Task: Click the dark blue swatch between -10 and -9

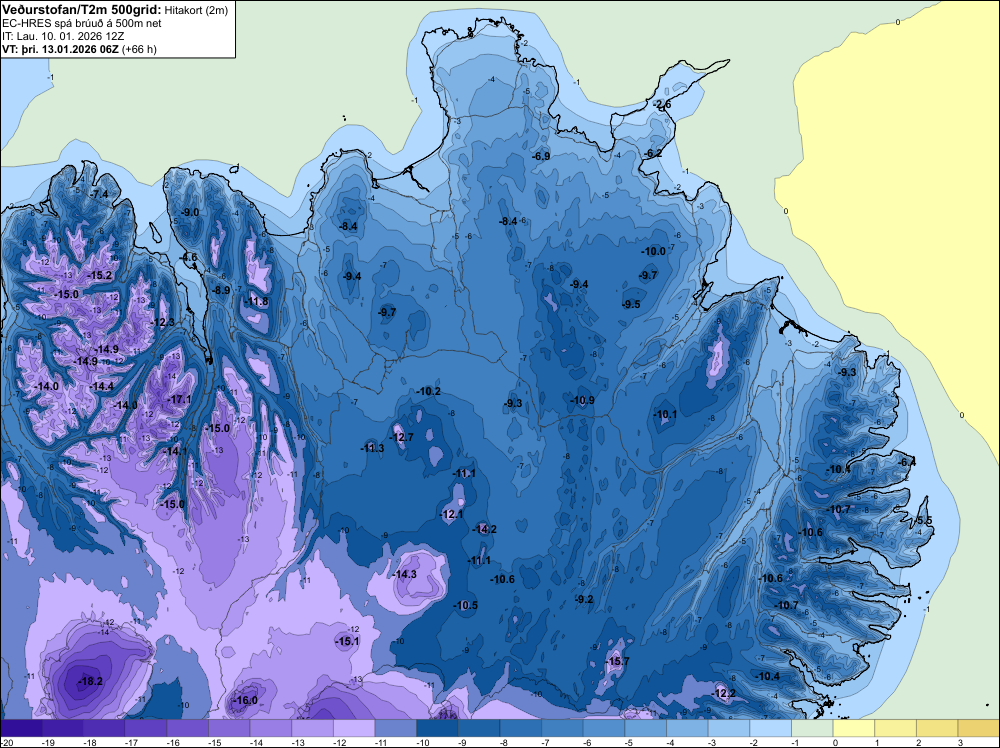Action: pyautogui.click(x=438, y=728)
